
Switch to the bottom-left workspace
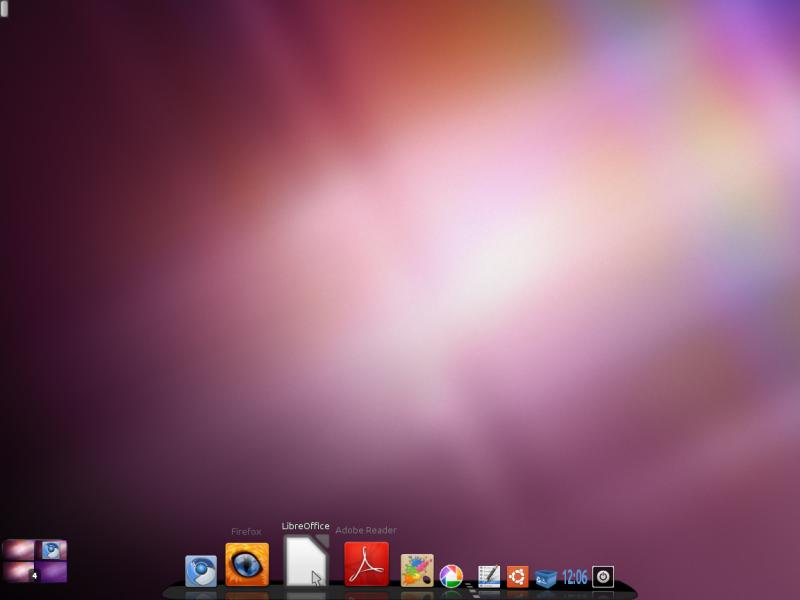18,572
